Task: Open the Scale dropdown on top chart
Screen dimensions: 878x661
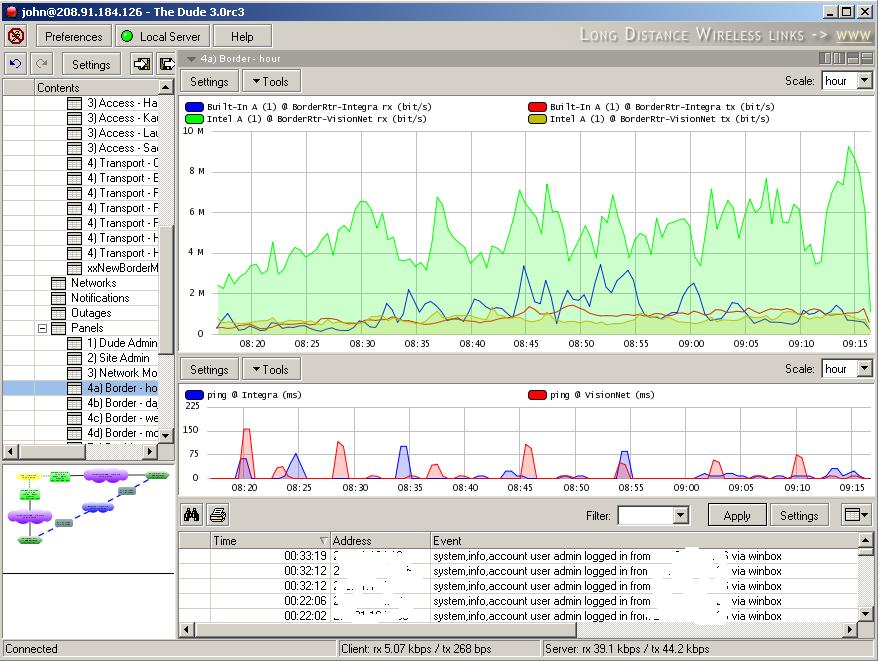Action: pyautogui.click(x=864, y=81)
